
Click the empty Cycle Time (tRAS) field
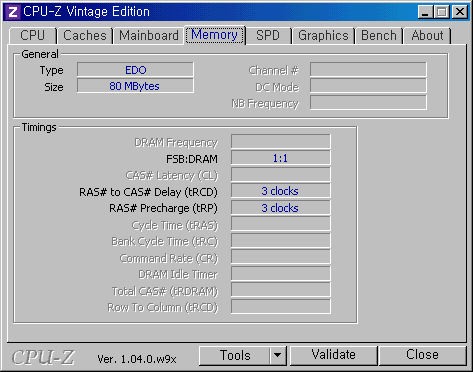tap(281, 224)
